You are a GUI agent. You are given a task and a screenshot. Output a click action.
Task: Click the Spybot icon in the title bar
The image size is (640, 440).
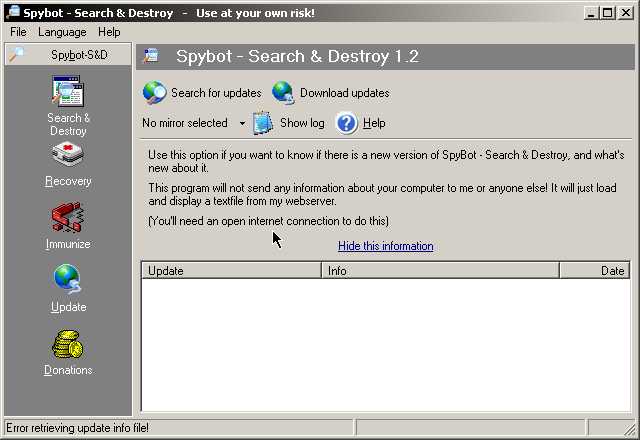[13, 12]
